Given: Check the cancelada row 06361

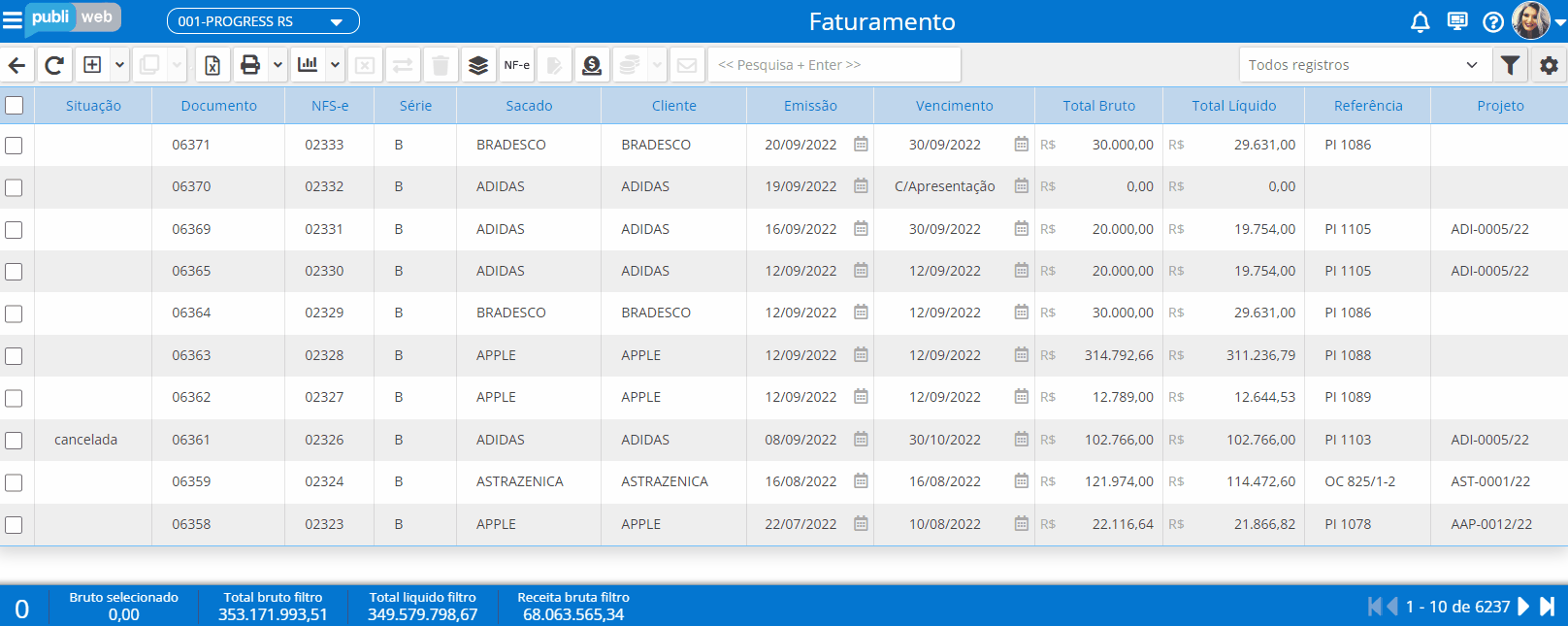Looking at the screenshot, I should [14, 441].
